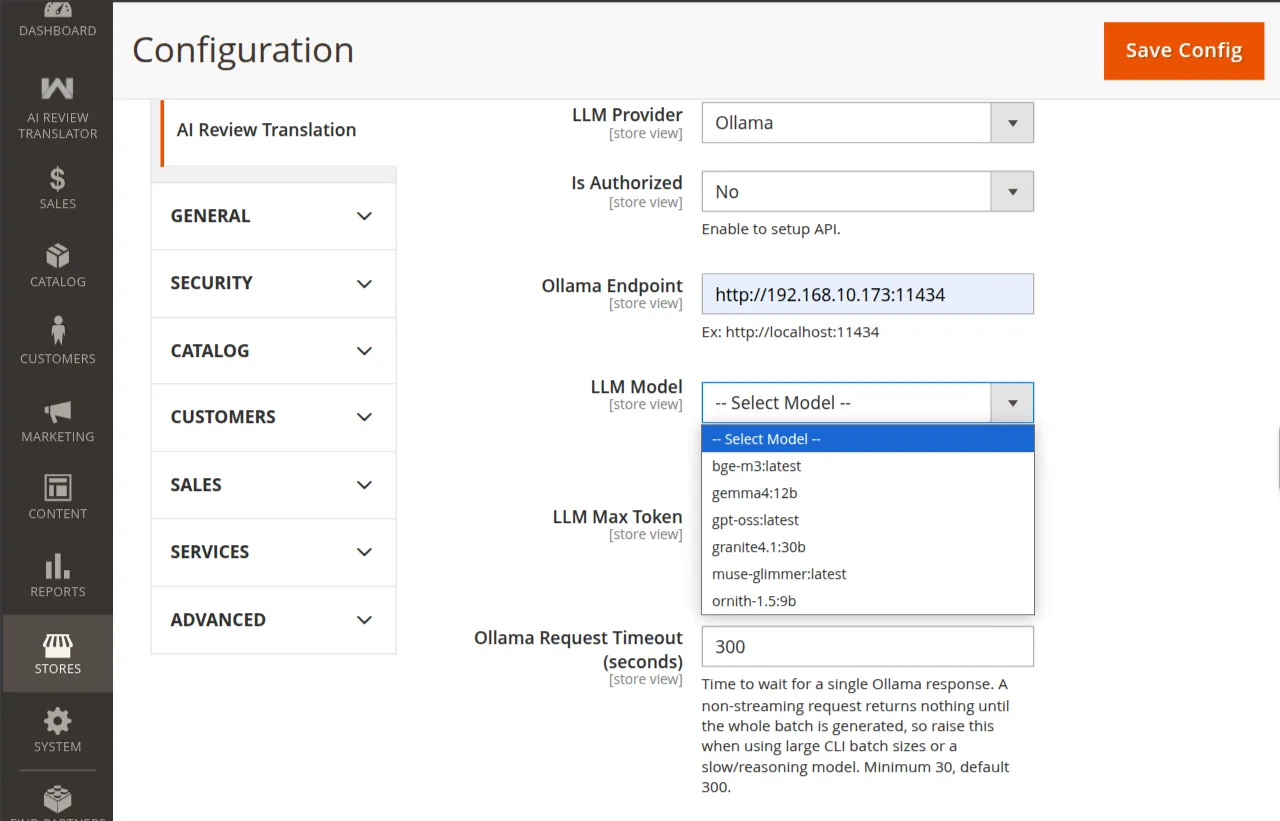The image size is (1280, 821).
Task: Expand the Customers configuration section
Action: click(273, 417)
